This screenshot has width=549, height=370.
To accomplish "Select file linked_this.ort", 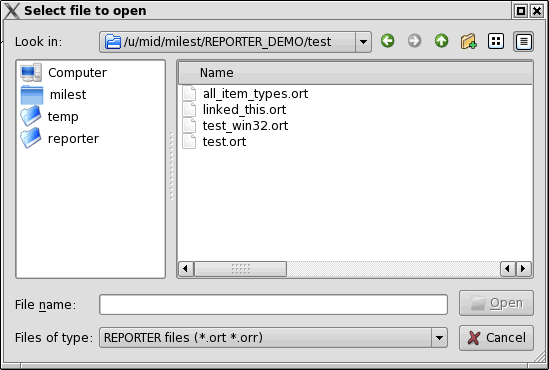I will point(244,110).
